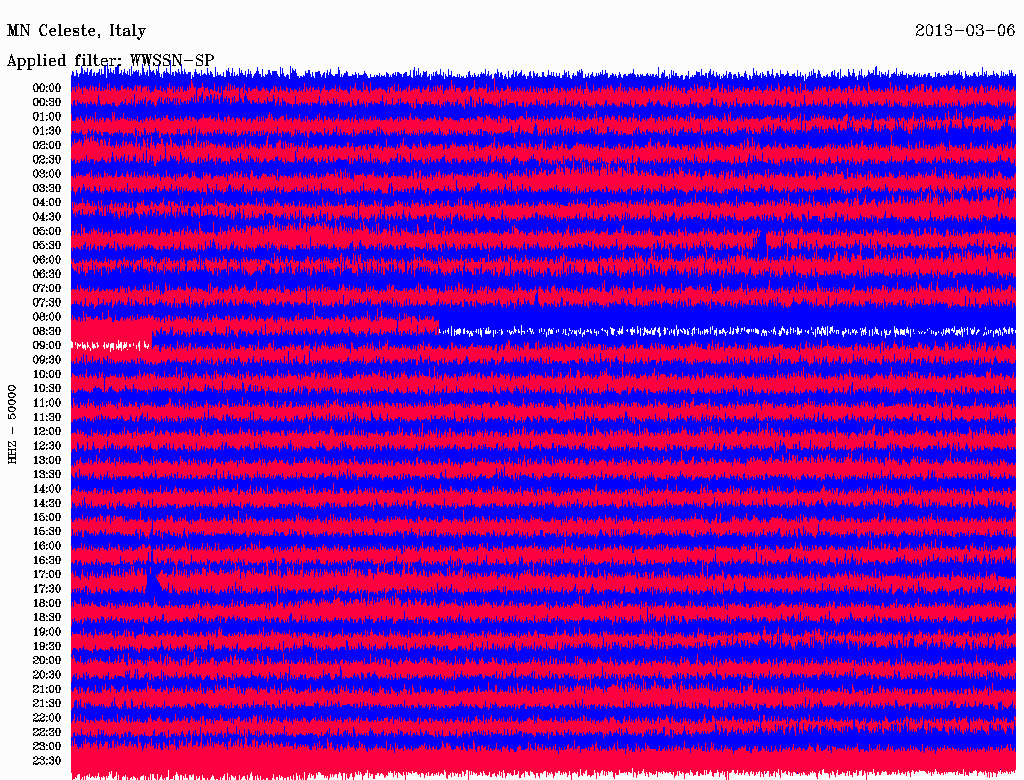Image resolution: width=1024 pixels, height=780 pixels.
Task: Select the 23:30 time label
Action: (47, 760)
